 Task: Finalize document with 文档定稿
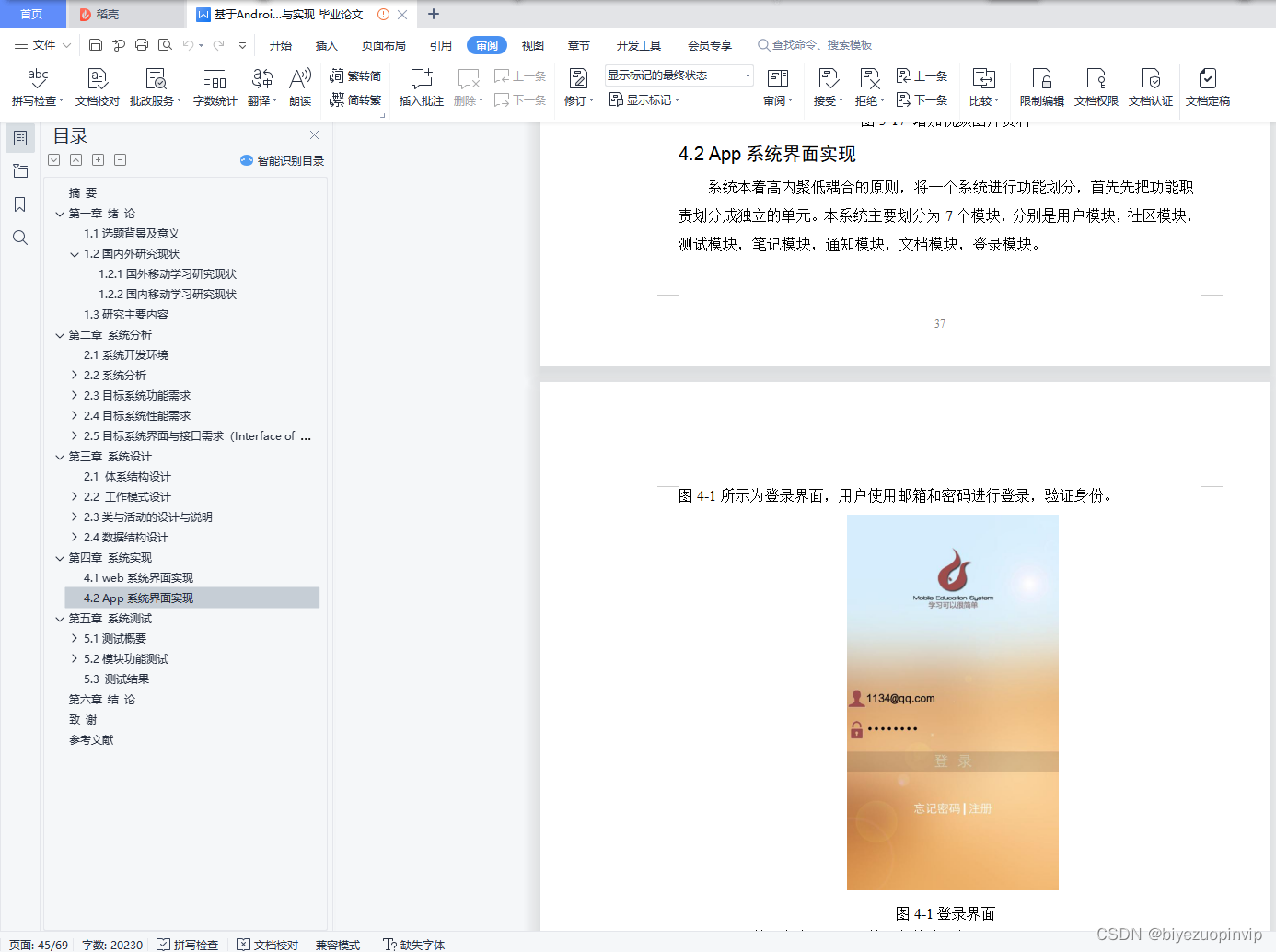point(1208,87)
